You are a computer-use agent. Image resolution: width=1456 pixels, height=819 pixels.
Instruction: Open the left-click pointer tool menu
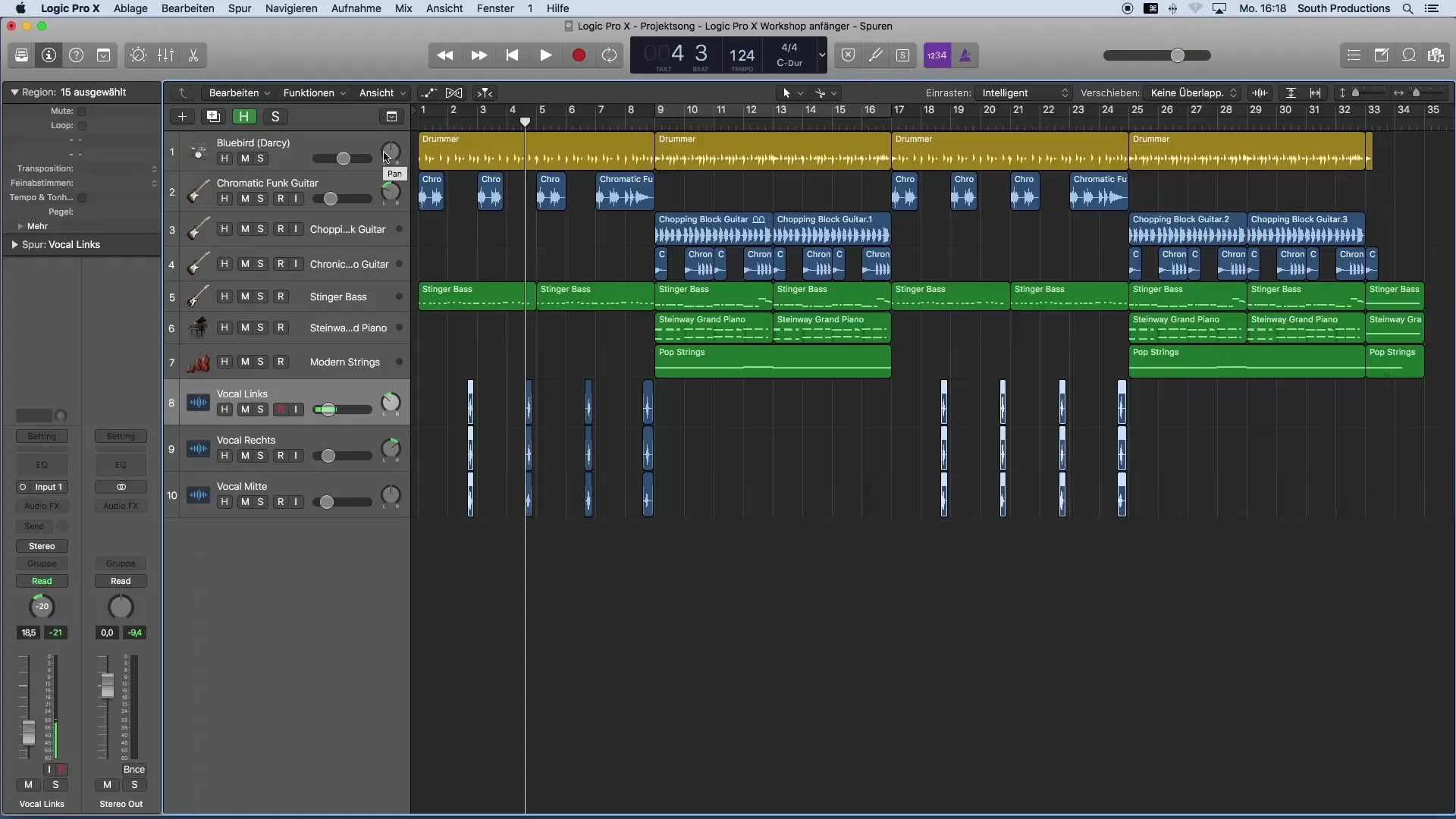(792, 93)
